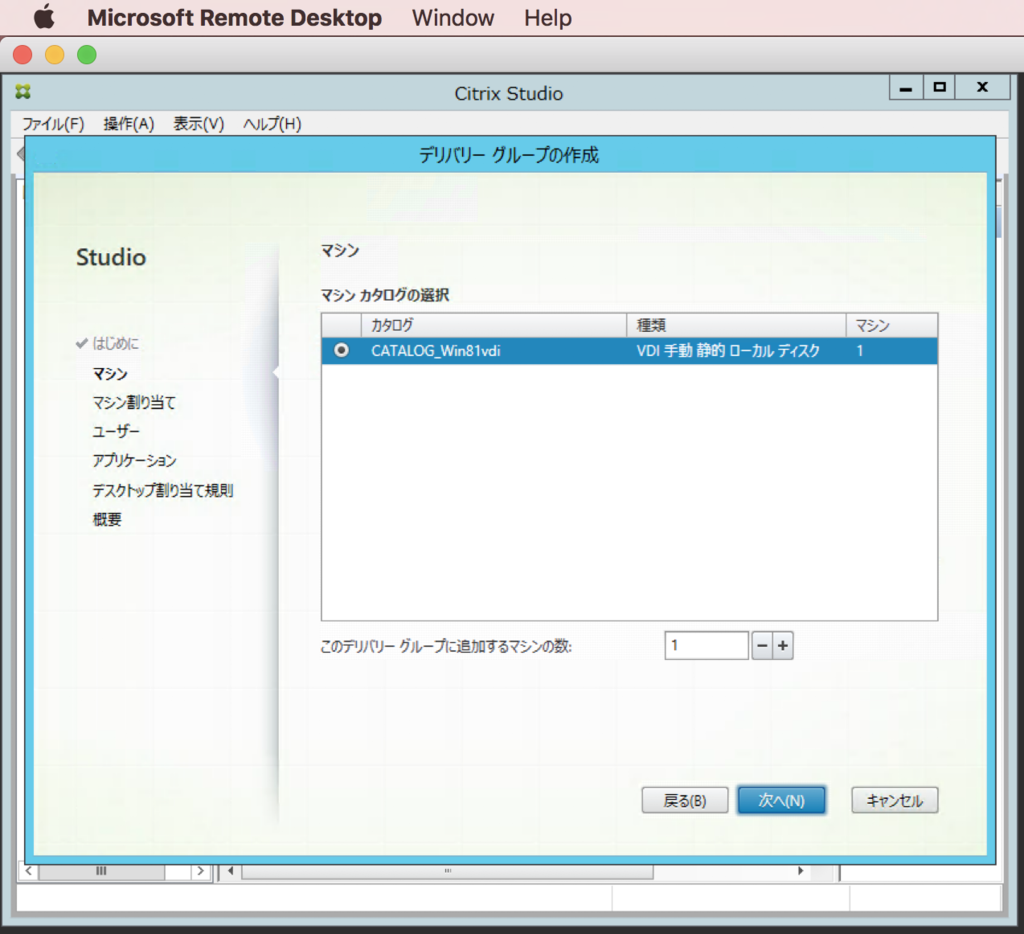Click the machine count value 1 in table
1024x934 pixels.
pos(860,351)
